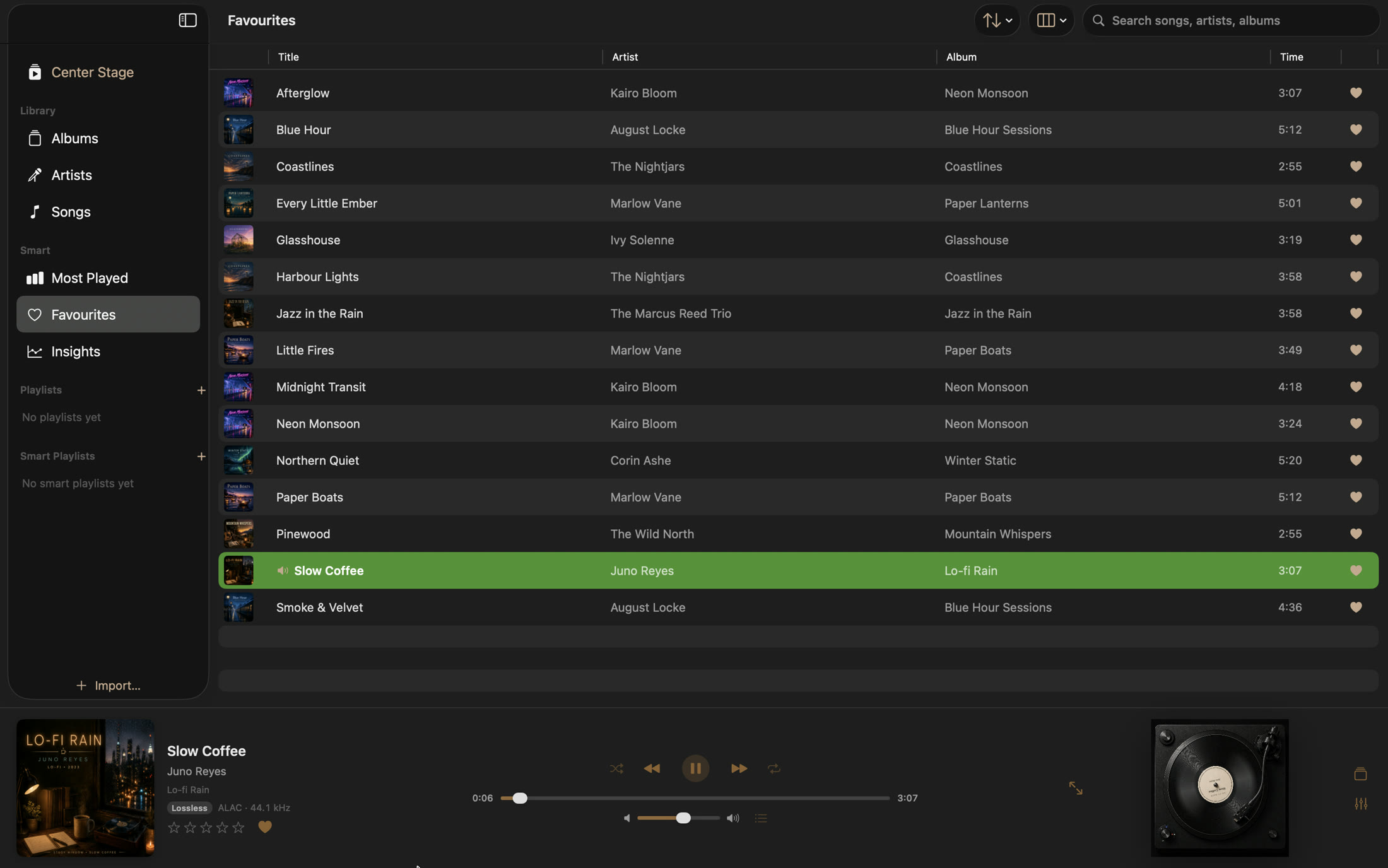The height and width of the screenshot is (868, 1388).
Task: Open the play queue list icon
Action: tap(761, 818)
